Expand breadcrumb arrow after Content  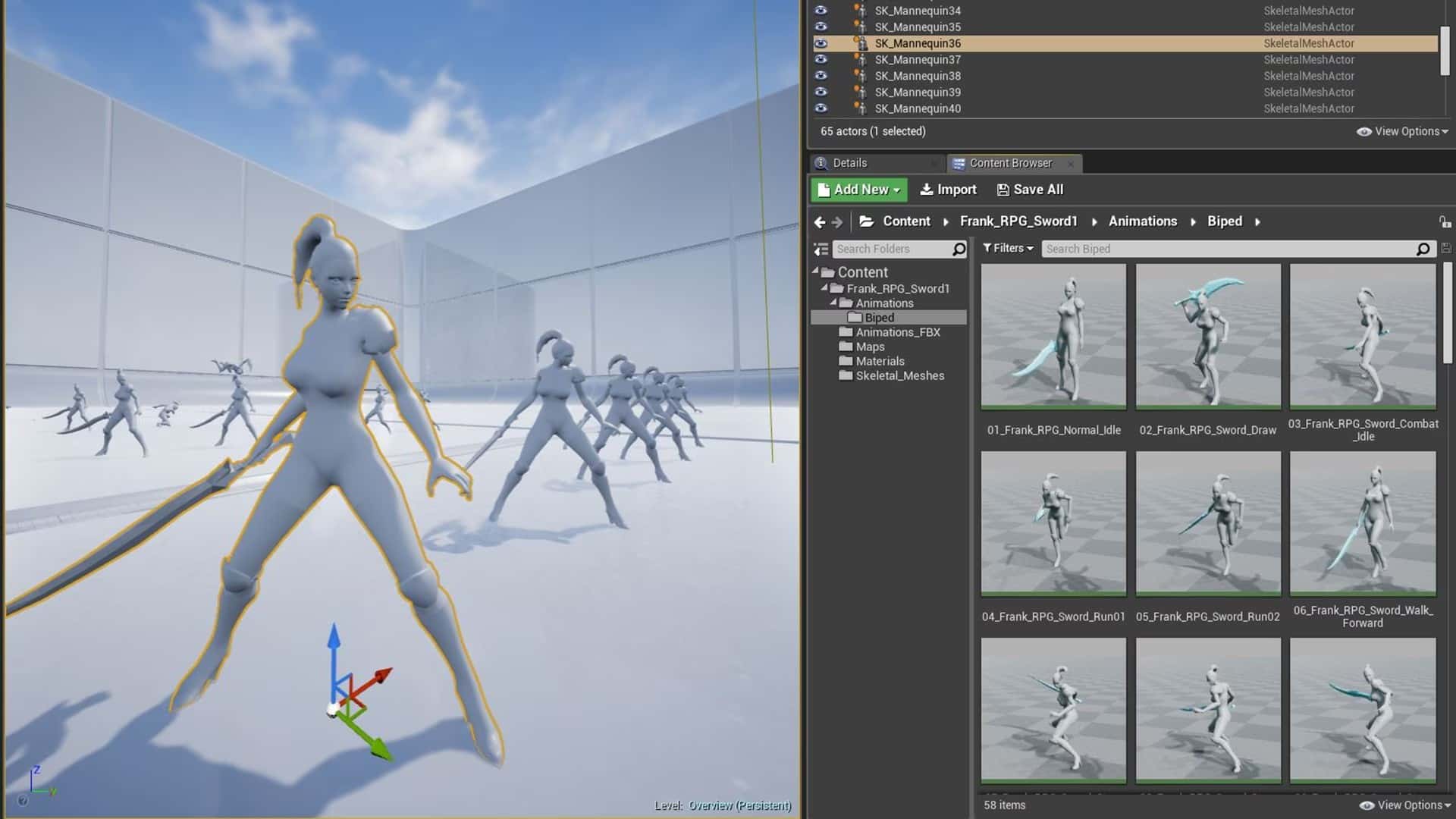tap(946, 222)
